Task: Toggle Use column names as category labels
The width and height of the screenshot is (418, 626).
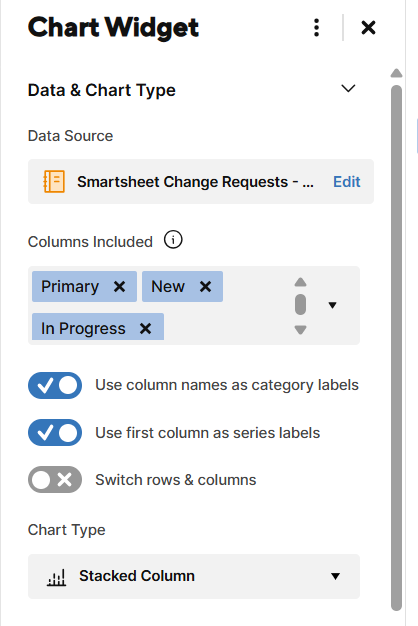Action: (x=55, y=386)
